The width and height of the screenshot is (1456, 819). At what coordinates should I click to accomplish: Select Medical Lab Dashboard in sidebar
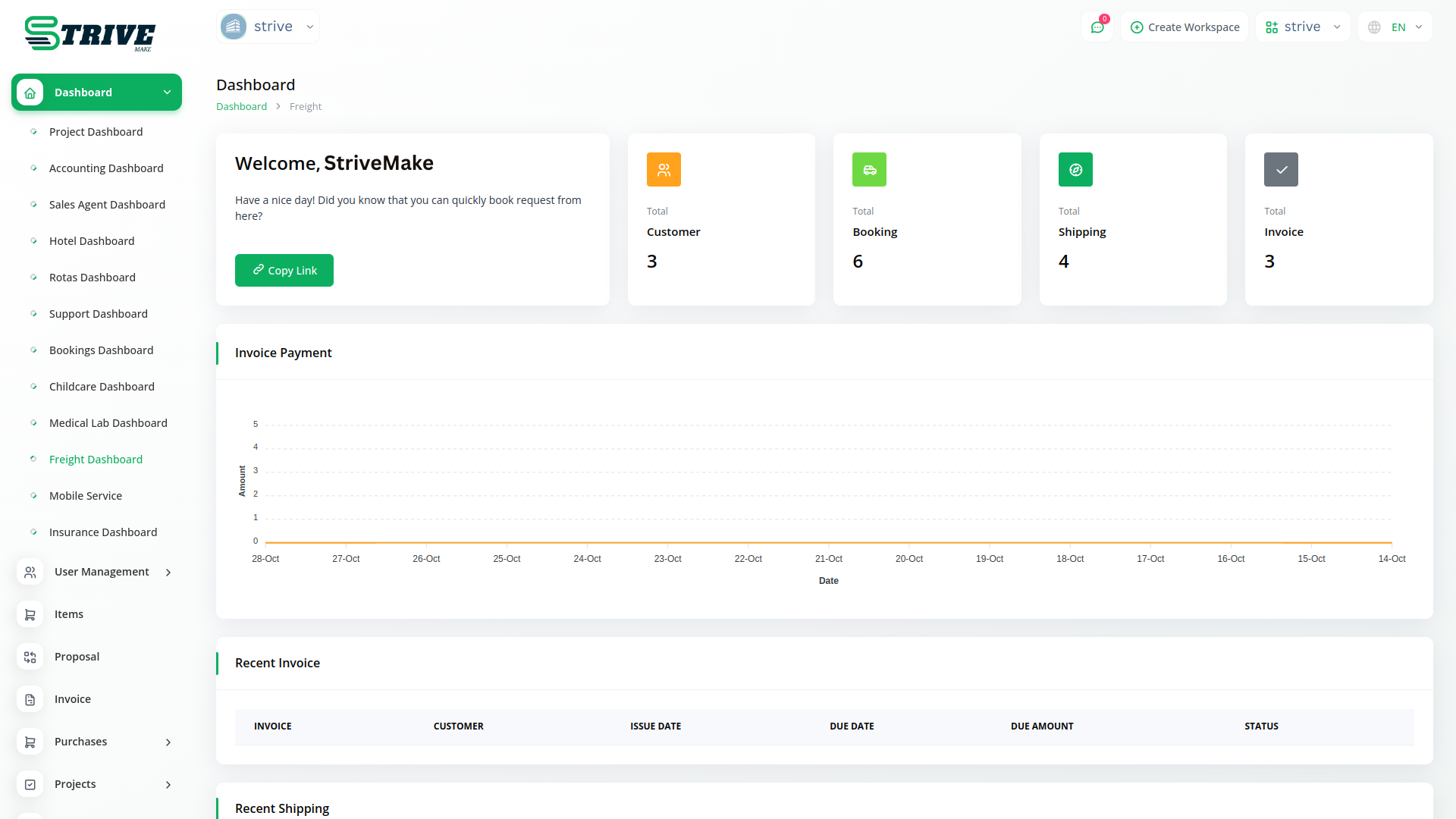pos(108,423)
